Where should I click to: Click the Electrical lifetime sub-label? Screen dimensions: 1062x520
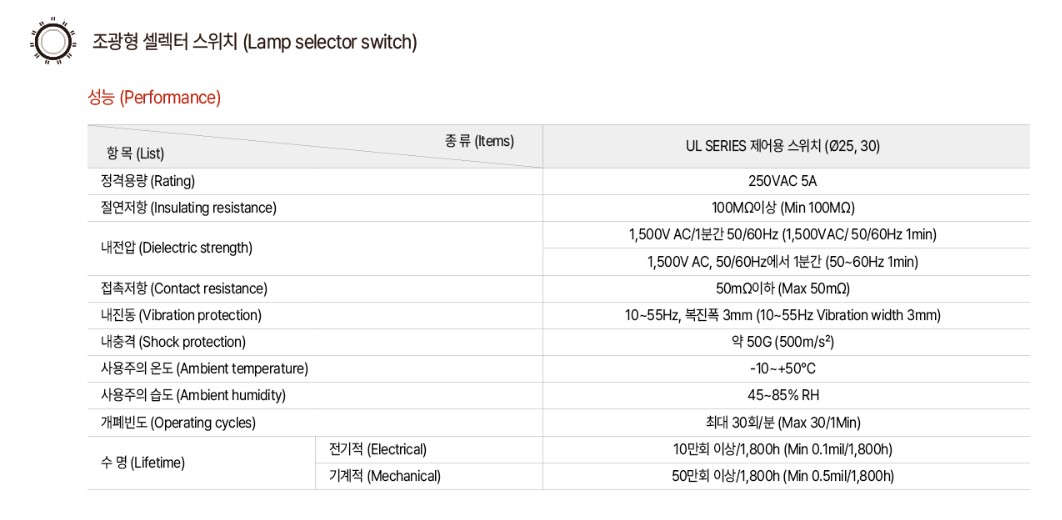coord(378,449)
